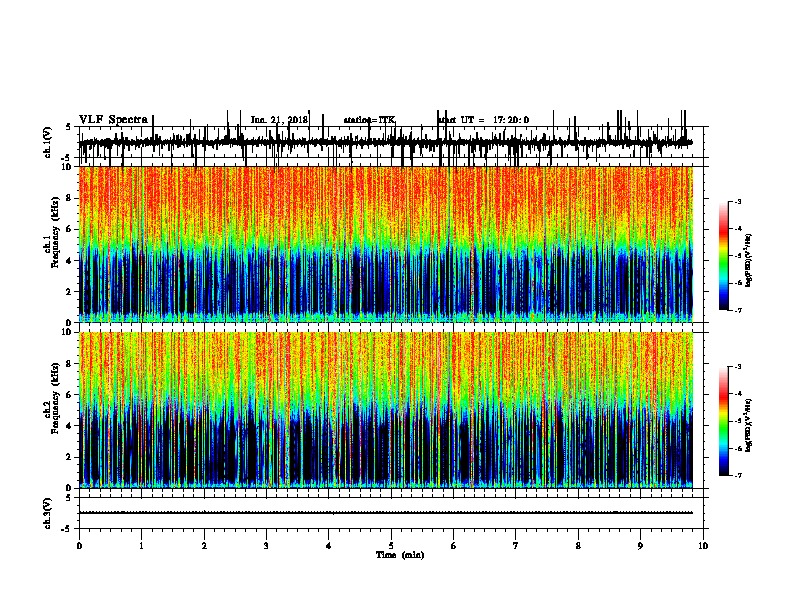Click the ch.1 voltage waveform trace
Screen dimensions: 792x612
tap(386, 142)
